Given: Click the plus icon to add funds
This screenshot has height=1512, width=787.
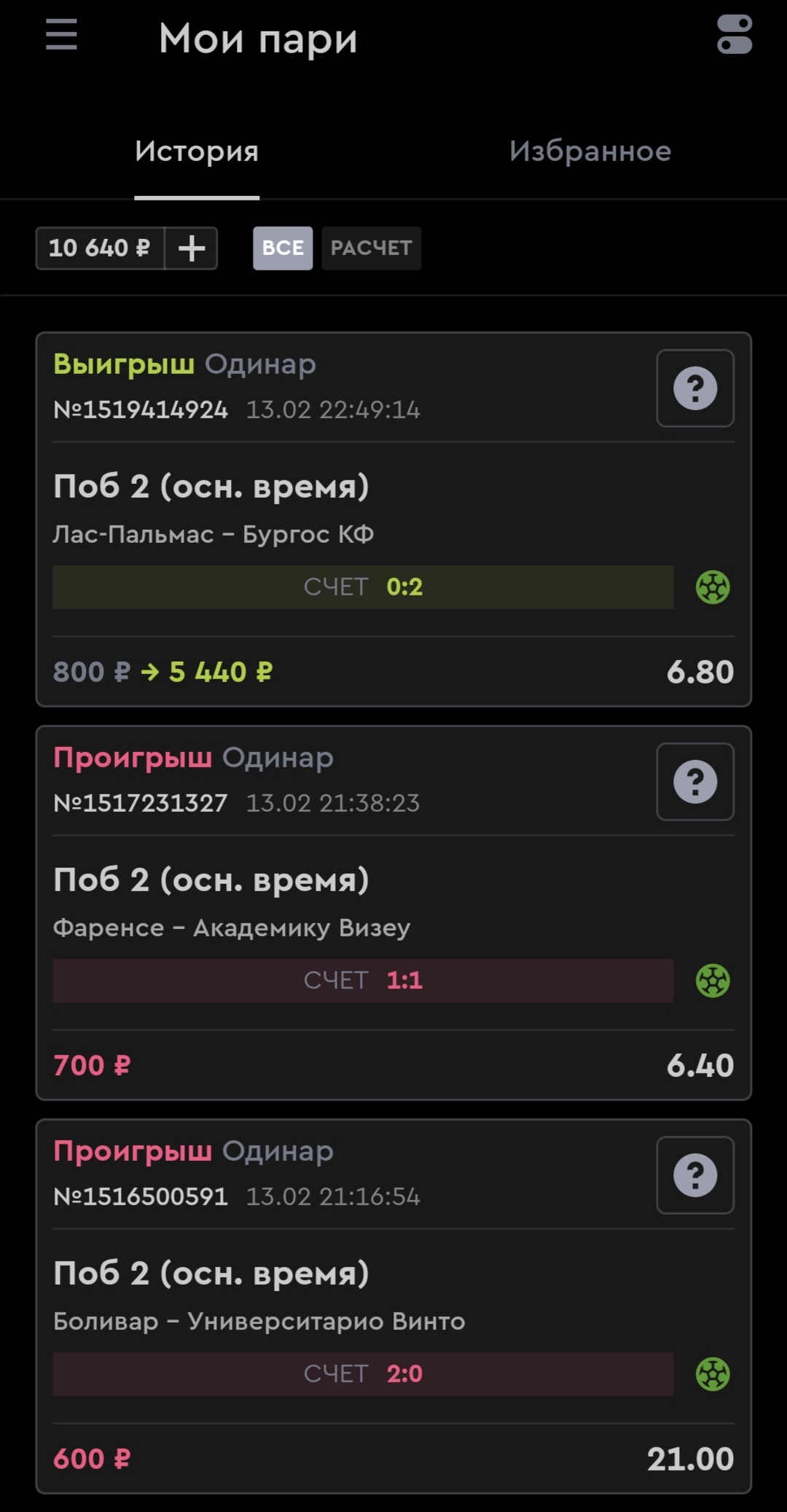Looking at the screenshot, I should [192, 248].
